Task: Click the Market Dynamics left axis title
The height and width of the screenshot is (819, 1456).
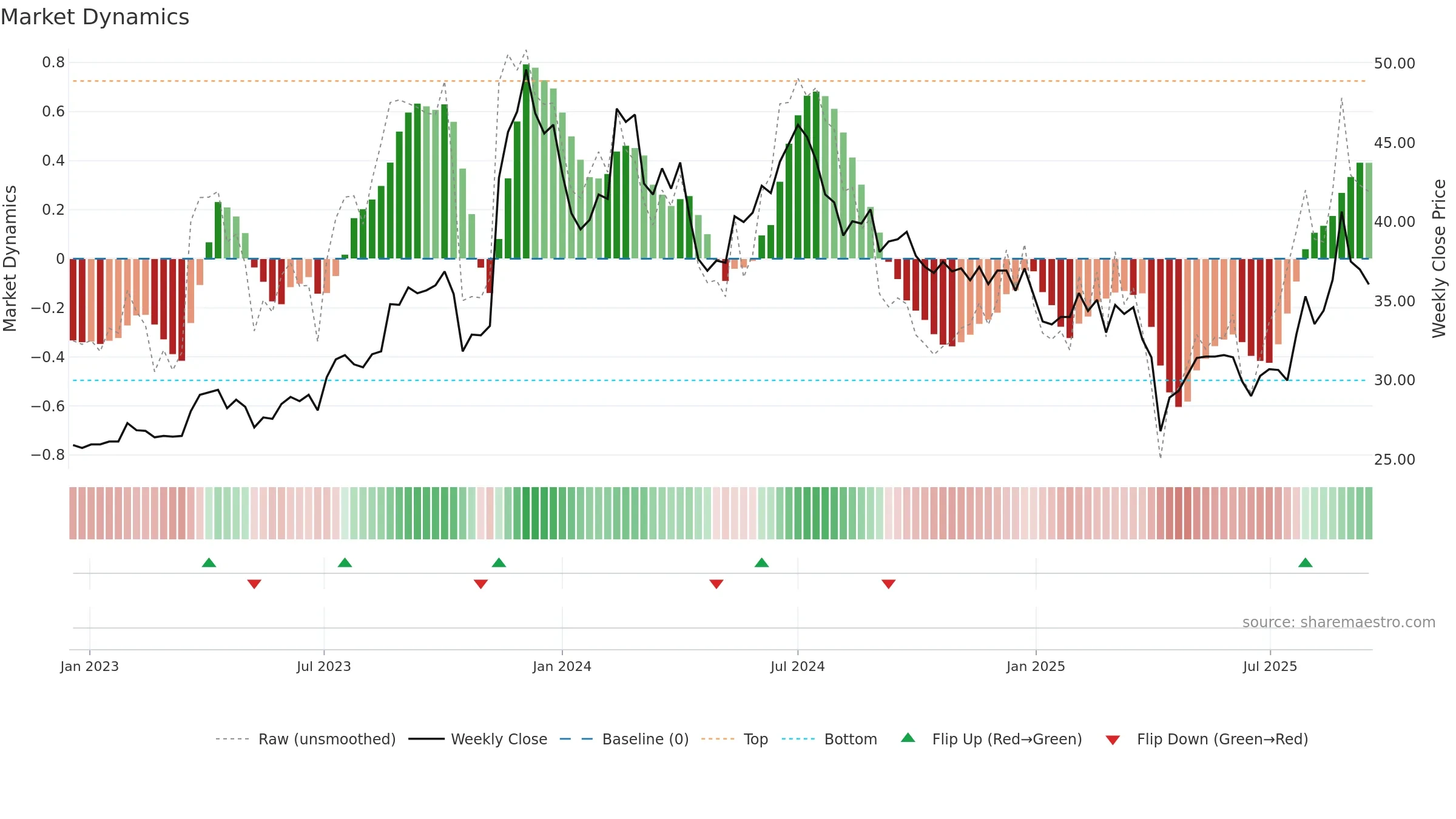Action: [x=10, y=258]
